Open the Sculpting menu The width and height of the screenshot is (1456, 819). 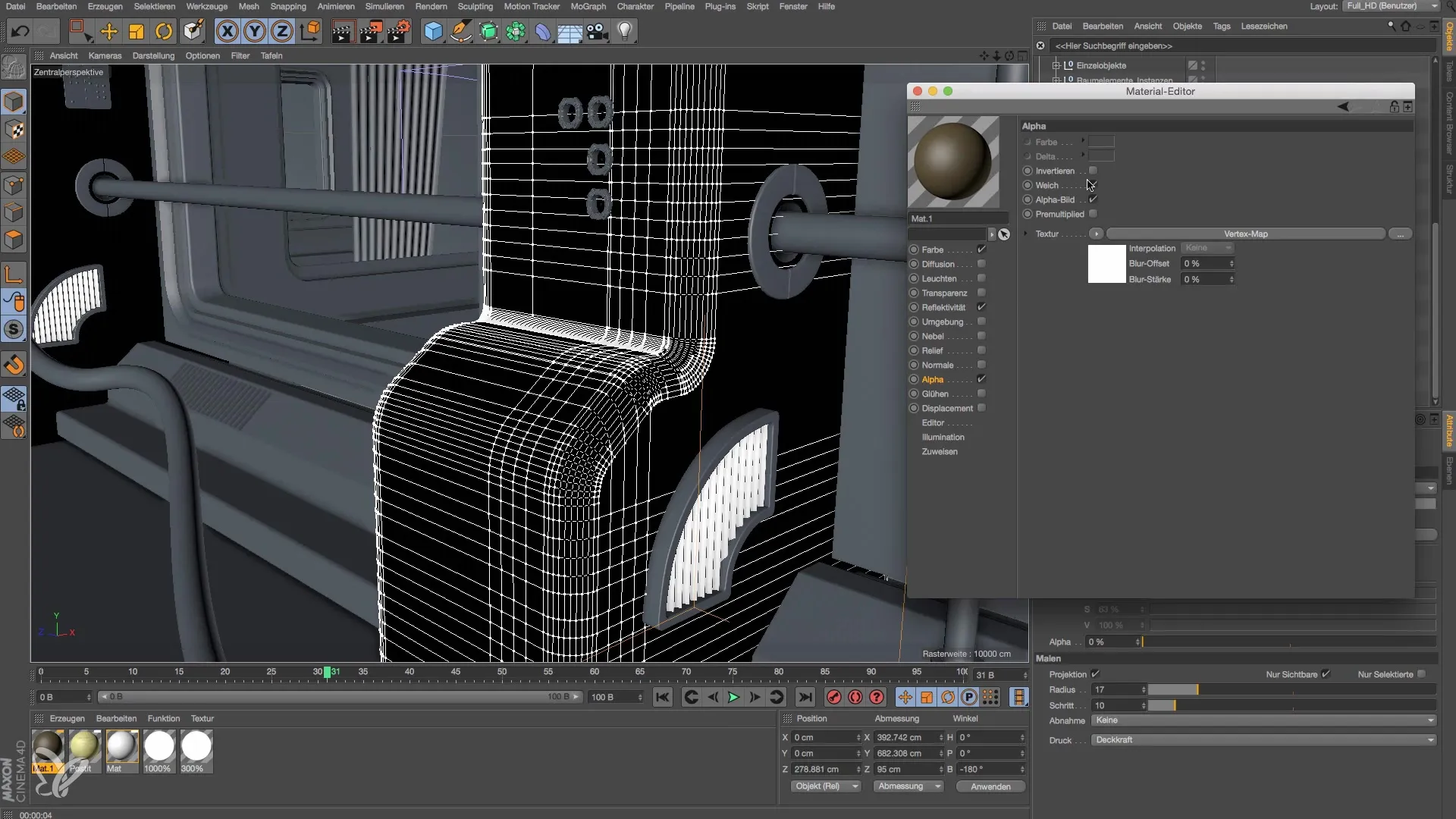pyautogui.click(x=475, y=6)
